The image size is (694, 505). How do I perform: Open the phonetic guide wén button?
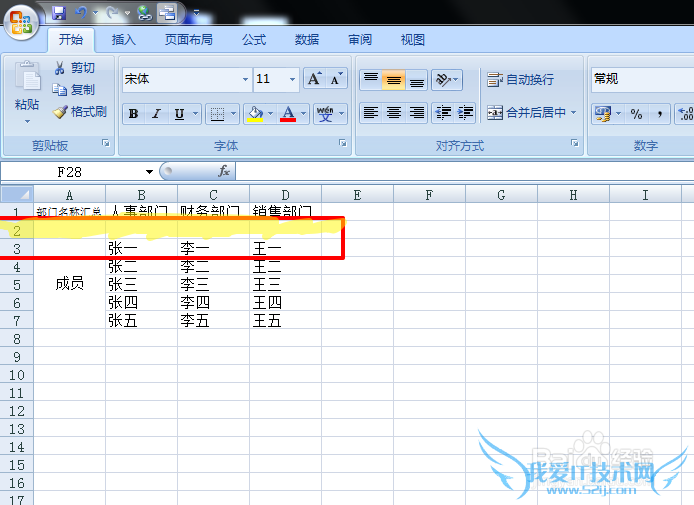pyautogui.click(x=325, y=114)
